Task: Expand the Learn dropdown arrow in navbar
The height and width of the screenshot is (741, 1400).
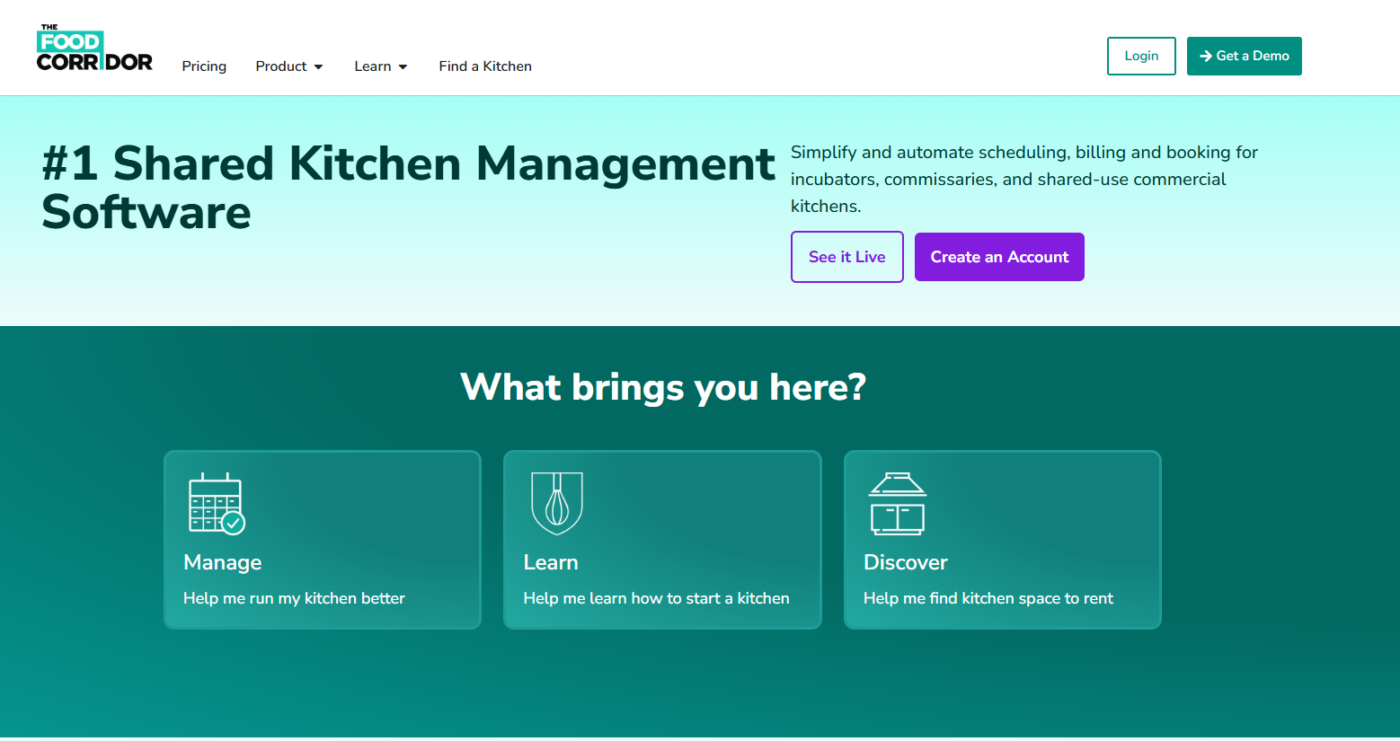Action: coord(403,67)
